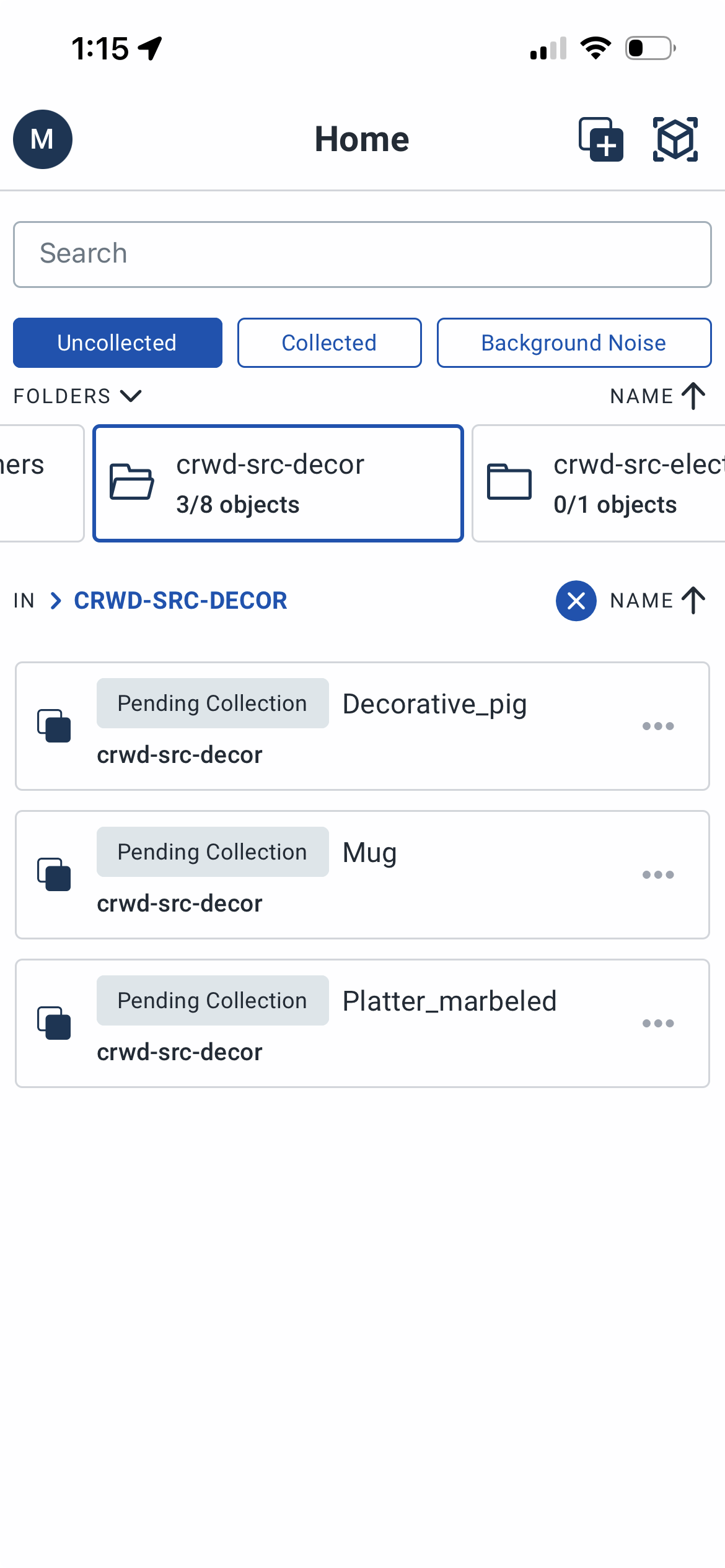Tap the M profile avatar
Screen dimensions: 725x1568
(x=42, y=140)
